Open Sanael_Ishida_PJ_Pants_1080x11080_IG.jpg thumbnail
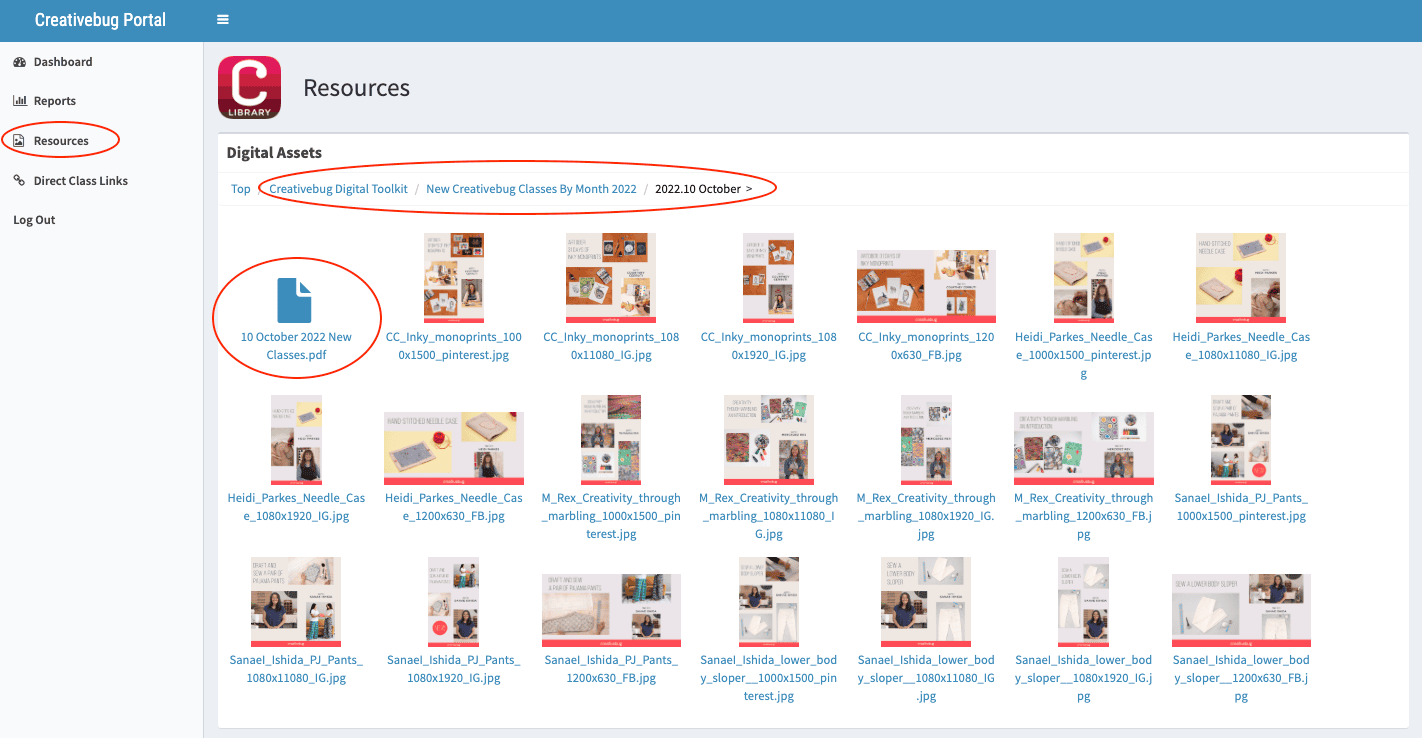The width and height of the screenshot is (1422, 738). coord(296,602)
